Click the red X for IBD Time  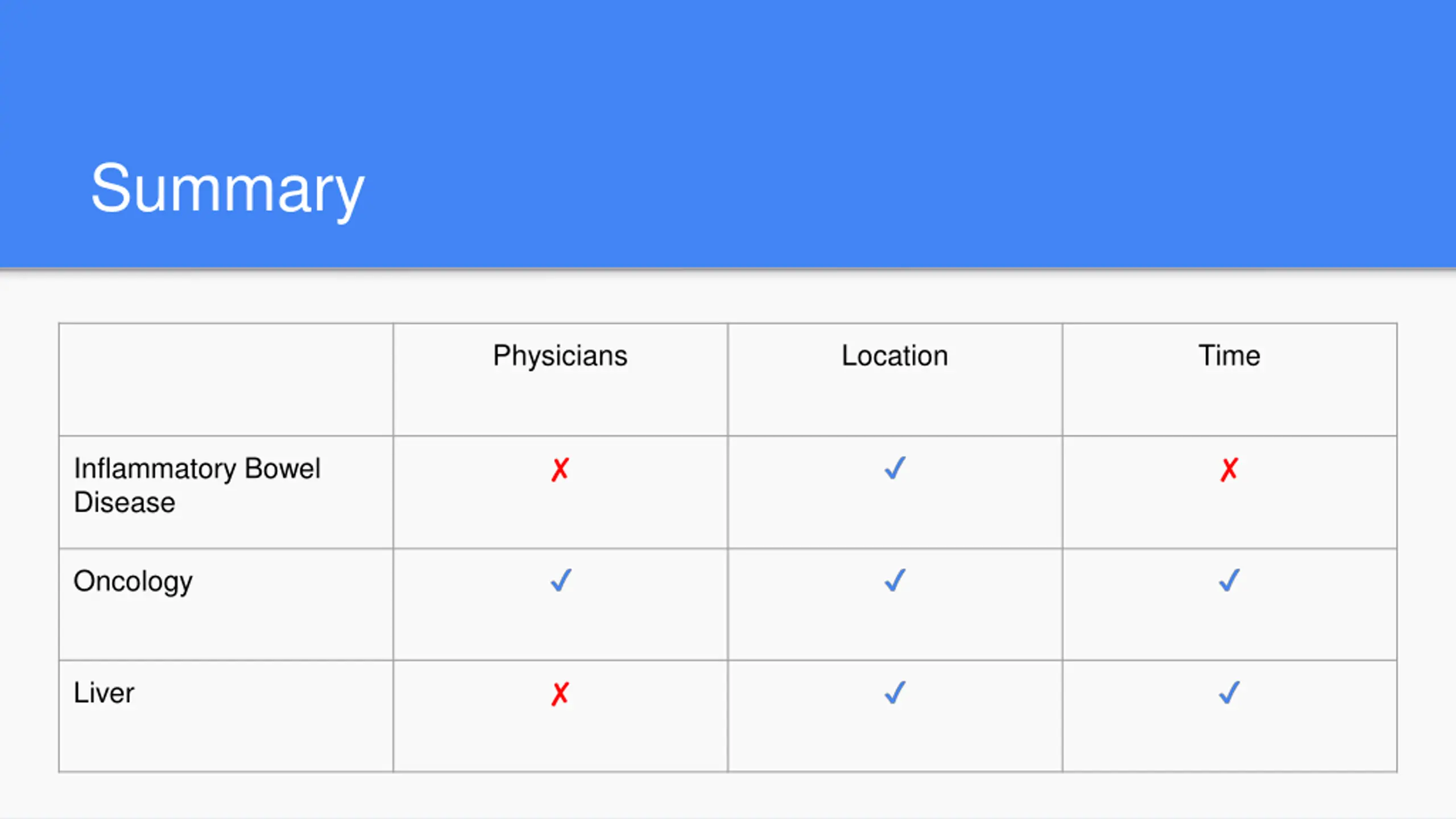[1229, 470]
